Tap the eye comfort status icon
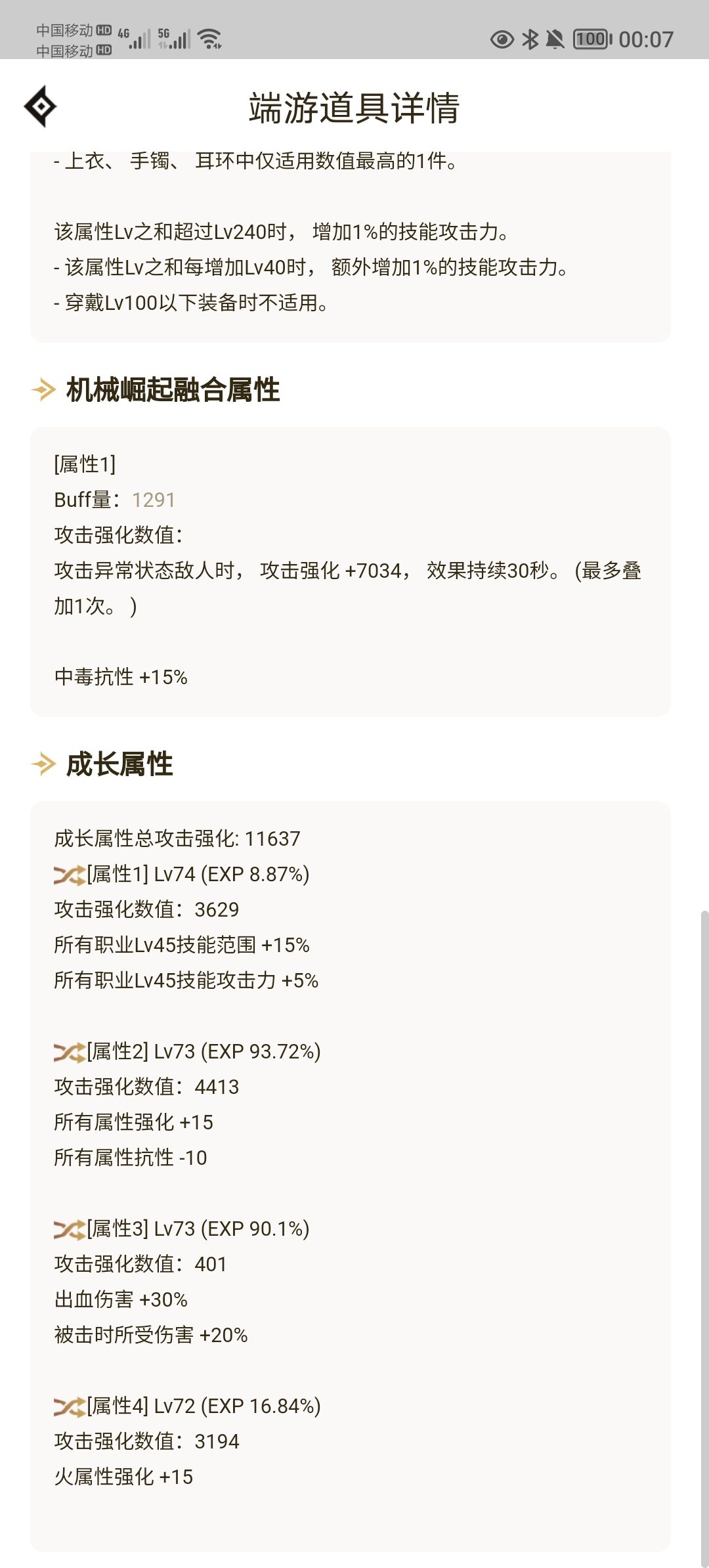Viewport: 709px width, 1568px height. [x=502, y=39]
